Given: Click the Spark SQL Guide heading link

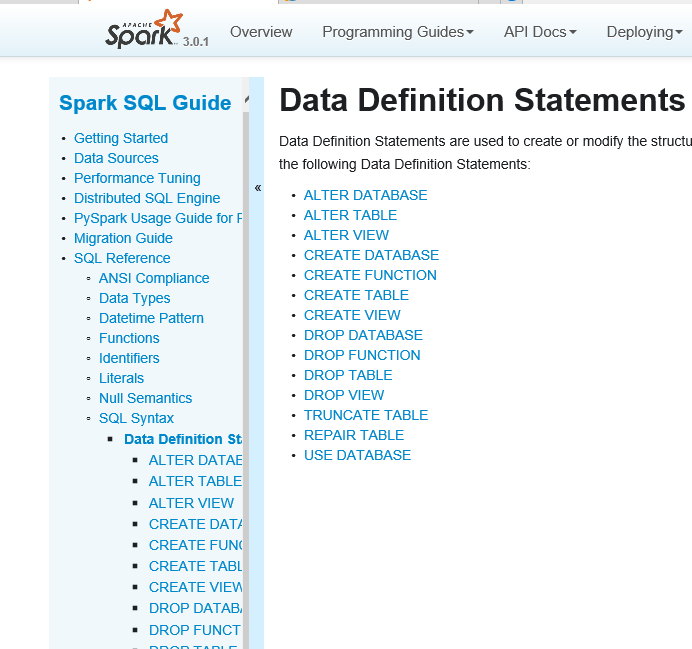Looking at the screenshot, I should pyautogui.click(x=145, y=103).
